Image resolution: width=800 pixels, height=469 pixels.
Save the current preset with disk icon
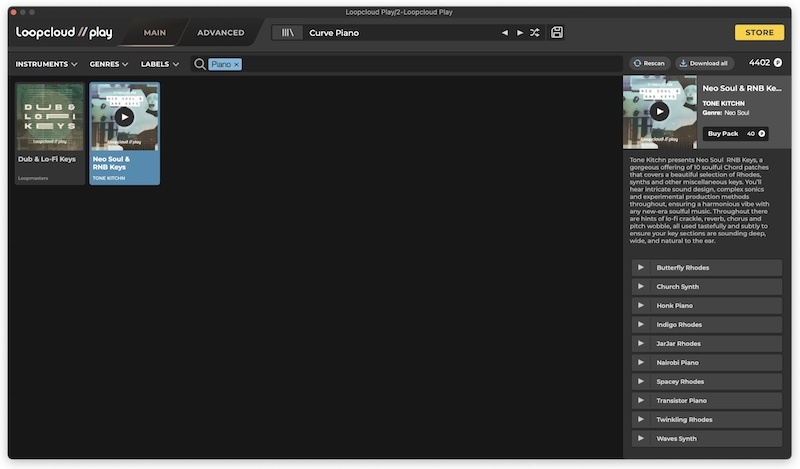tap(557, 33)
